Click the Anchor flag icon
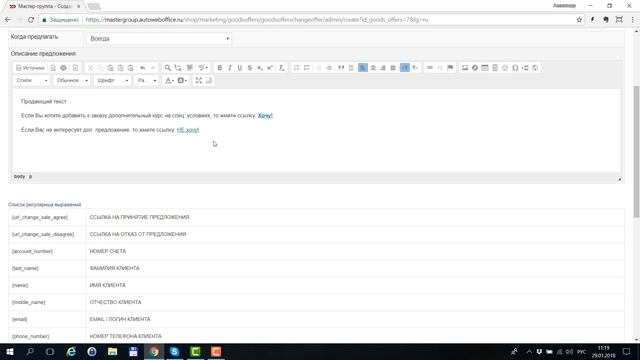This screenshot has width=640, height=360. pyautogui.click(x=450, y=68)
